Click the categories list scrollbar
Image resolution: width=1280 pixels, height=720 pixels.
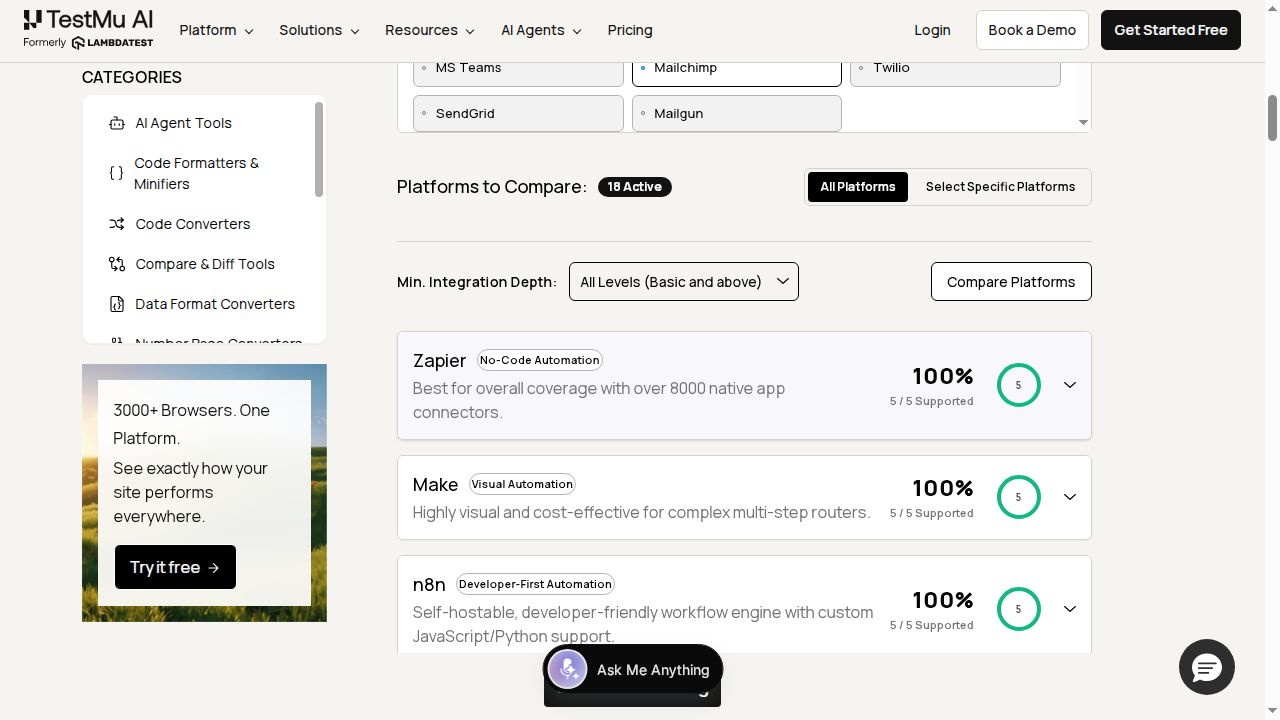tap(319, 149)
